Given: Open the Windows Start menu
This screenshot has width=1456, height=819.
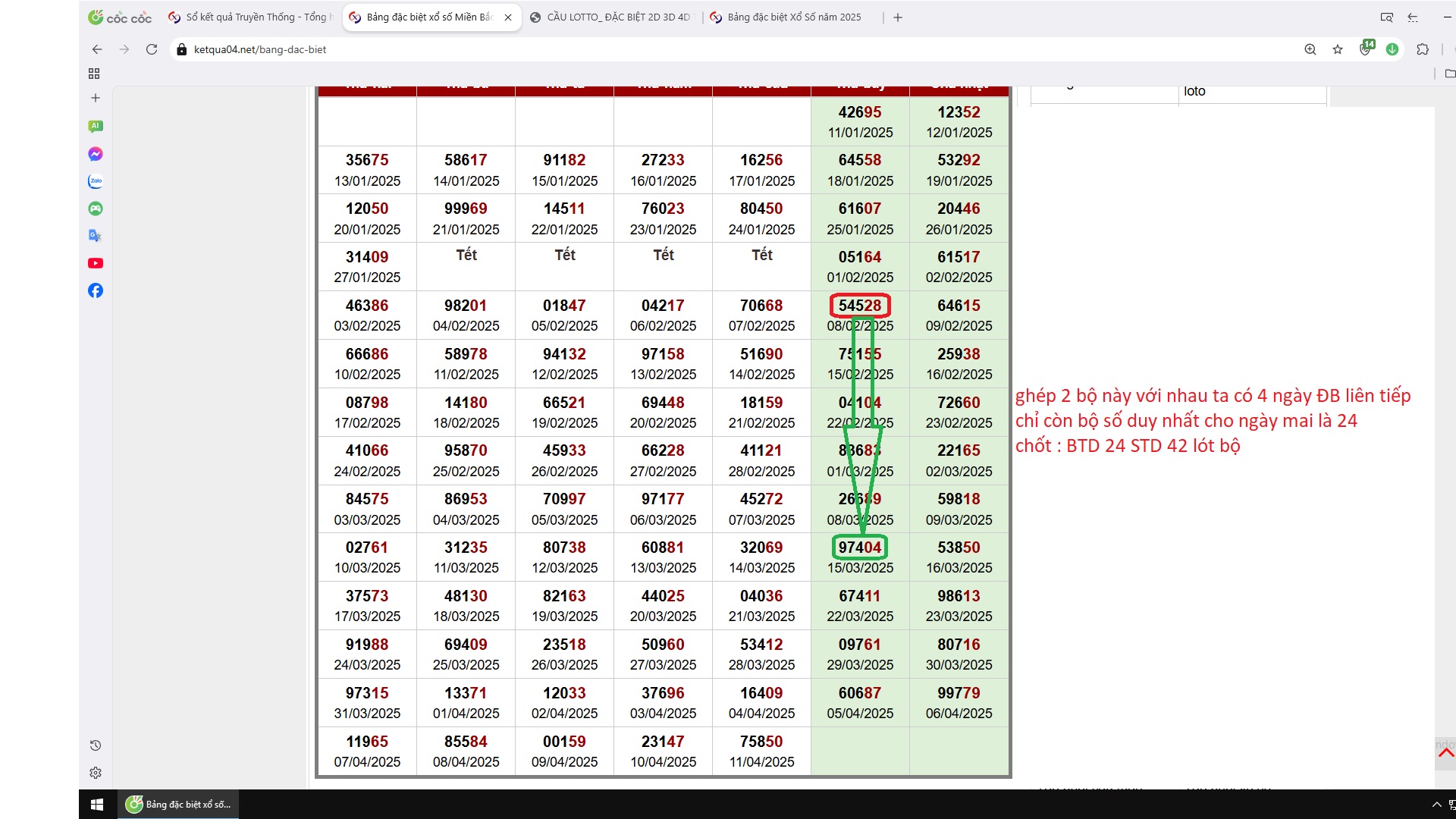Looking at the screenshot, I should click(97, 805).
